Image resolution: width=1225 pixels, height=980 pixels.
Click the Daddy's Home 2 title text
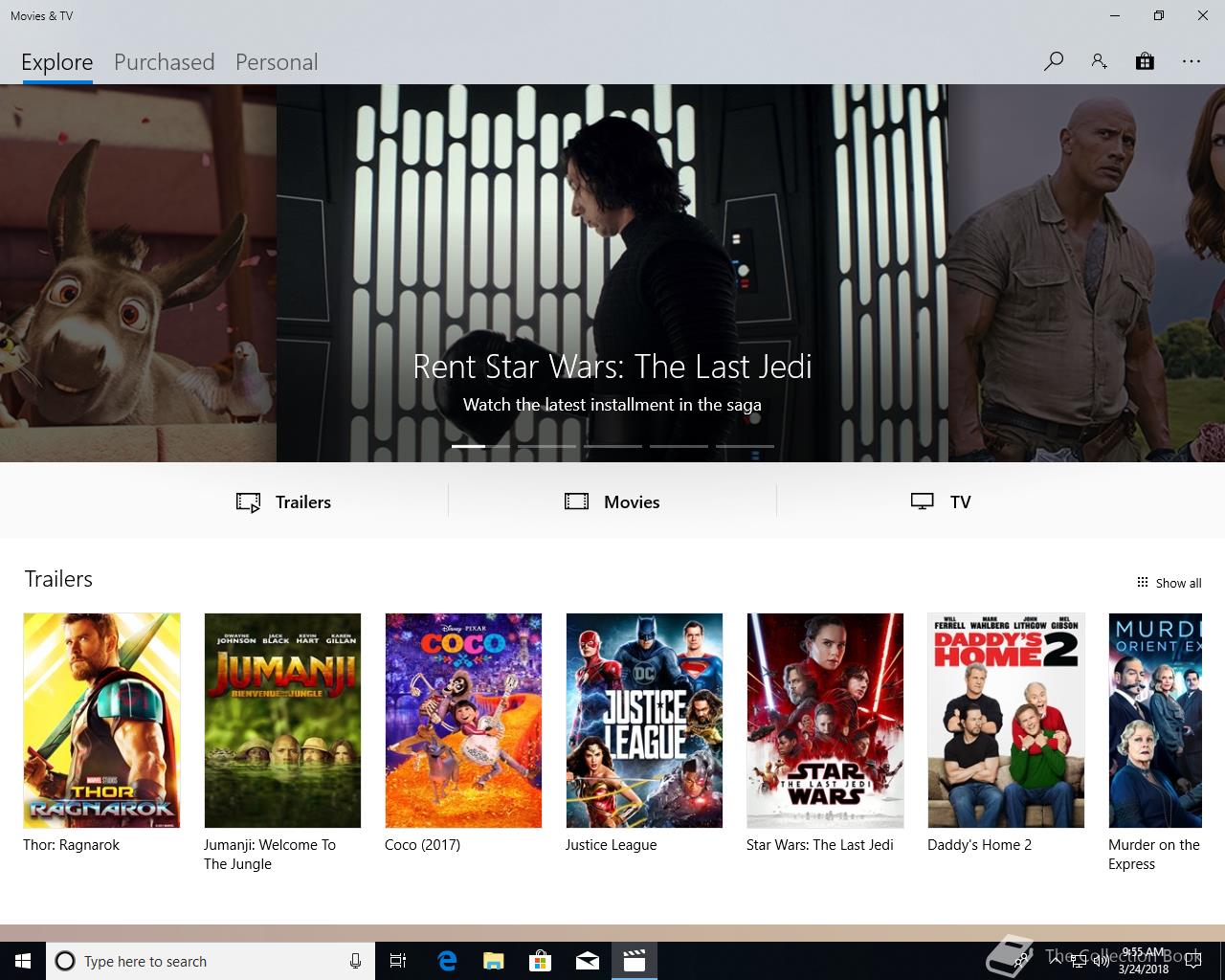point(979,845)
